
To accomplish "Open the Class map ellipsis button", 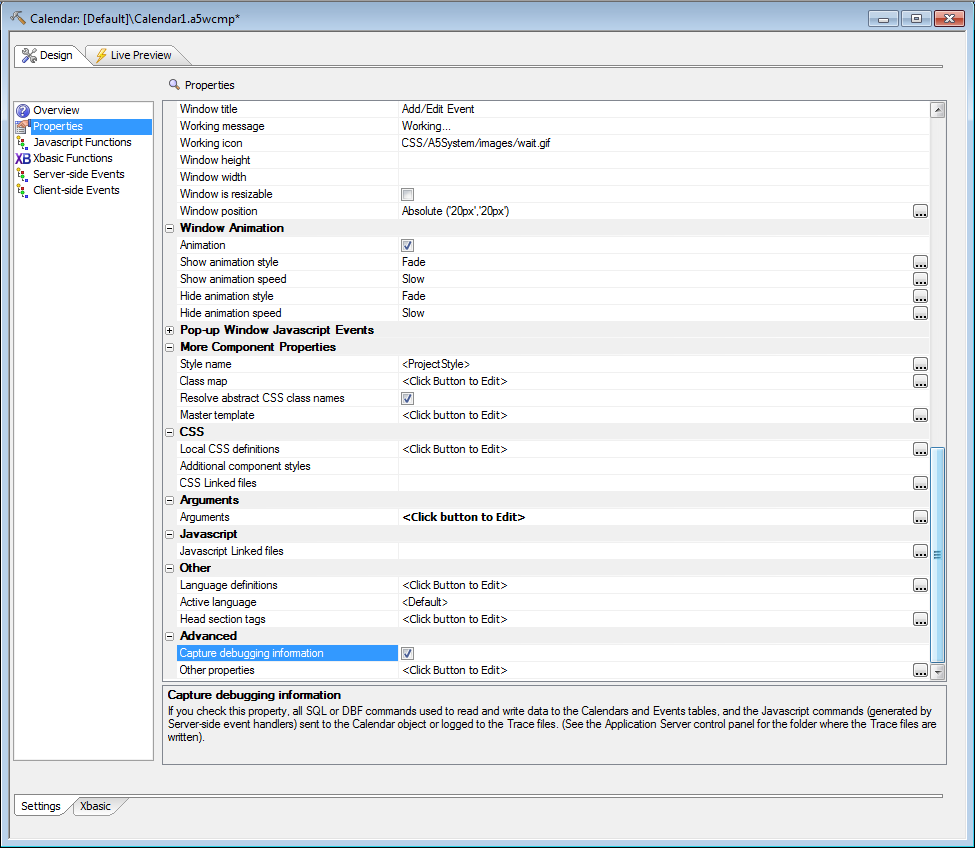I will click(920, 381).
